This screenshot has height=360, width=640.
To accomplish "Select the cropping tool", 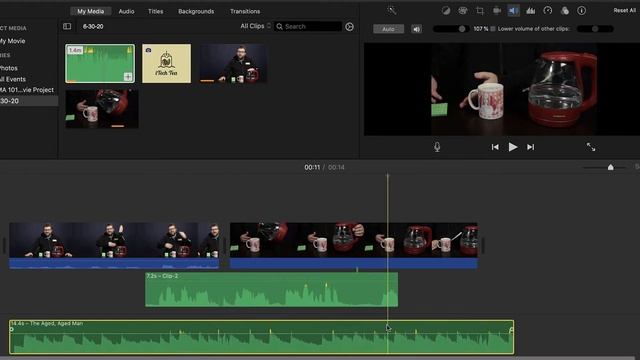I will (480, 11).
